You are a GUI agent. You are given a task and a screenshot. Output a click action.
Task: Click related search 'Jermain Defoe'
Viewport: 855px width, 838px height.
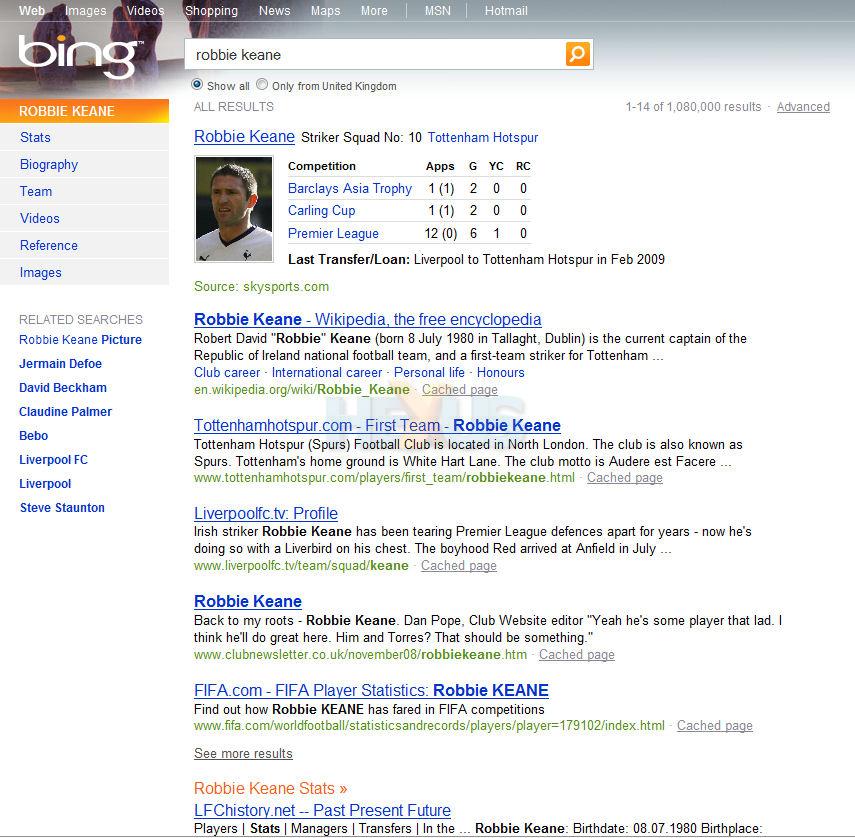tap(60, 364)
